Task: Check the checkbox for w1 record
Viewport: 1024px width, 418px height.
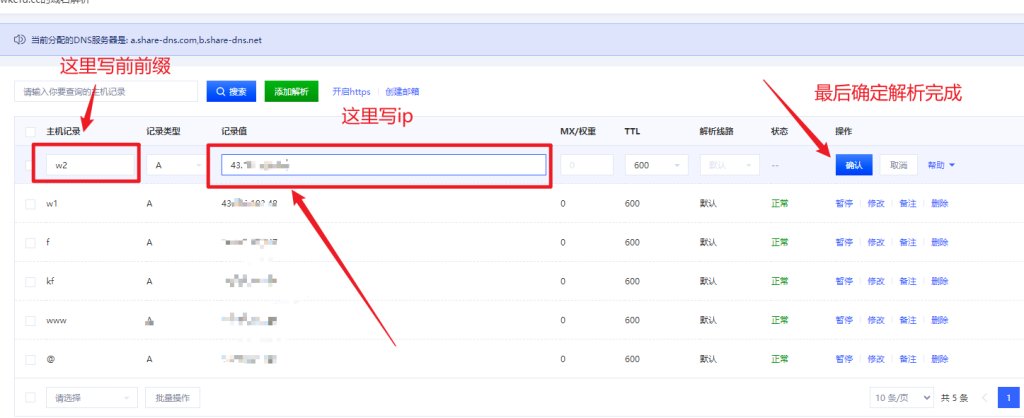Action: (x=30, y=203)
